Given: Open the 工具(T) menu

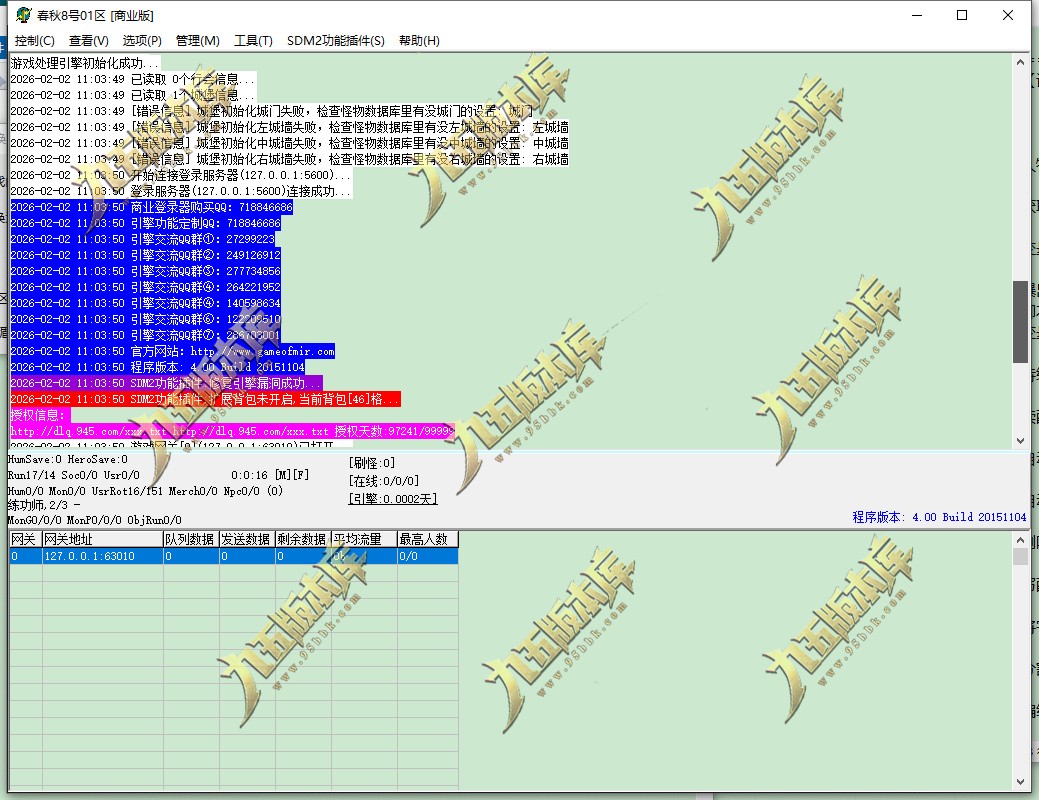Looking at the screenshot, I should (x=253, y=40).
